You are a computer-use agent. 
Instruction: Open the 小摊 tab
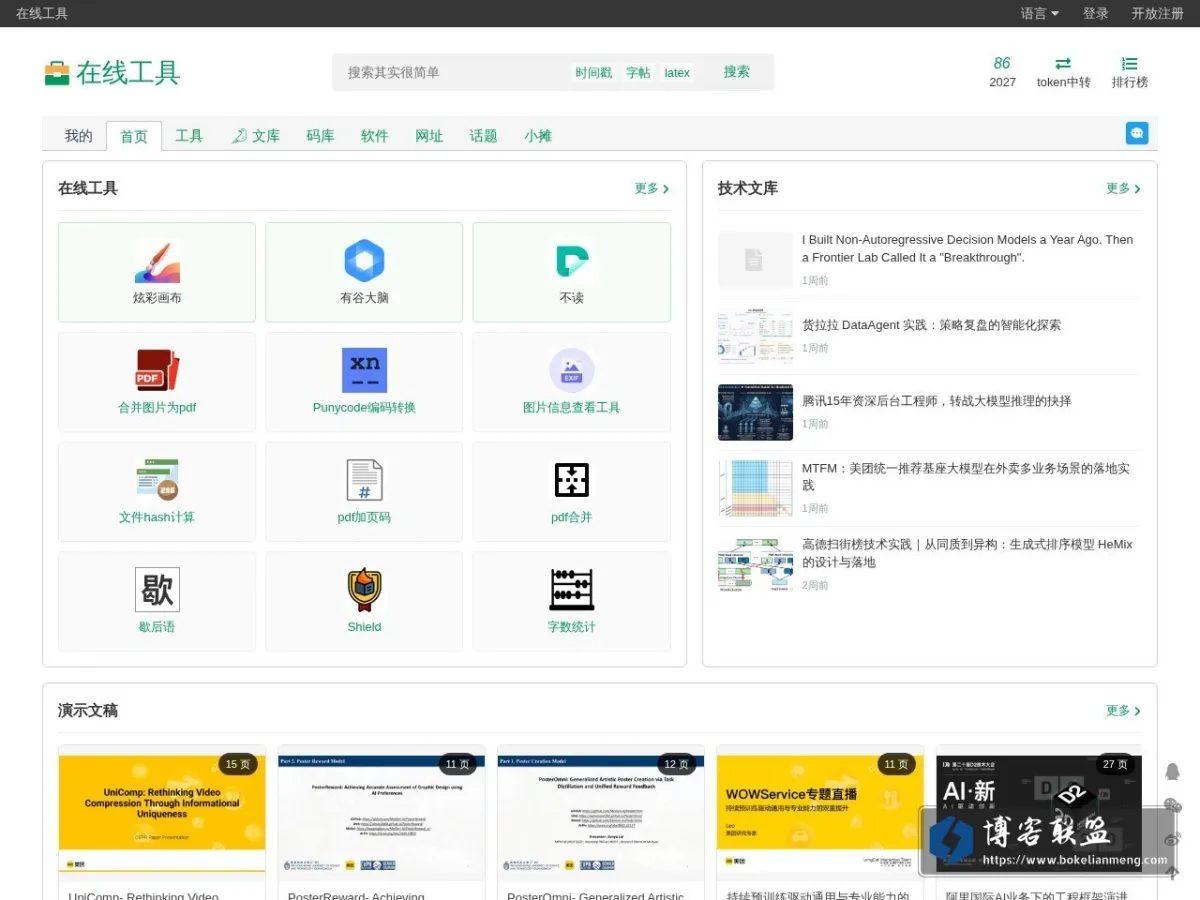(x=538, y=136)
